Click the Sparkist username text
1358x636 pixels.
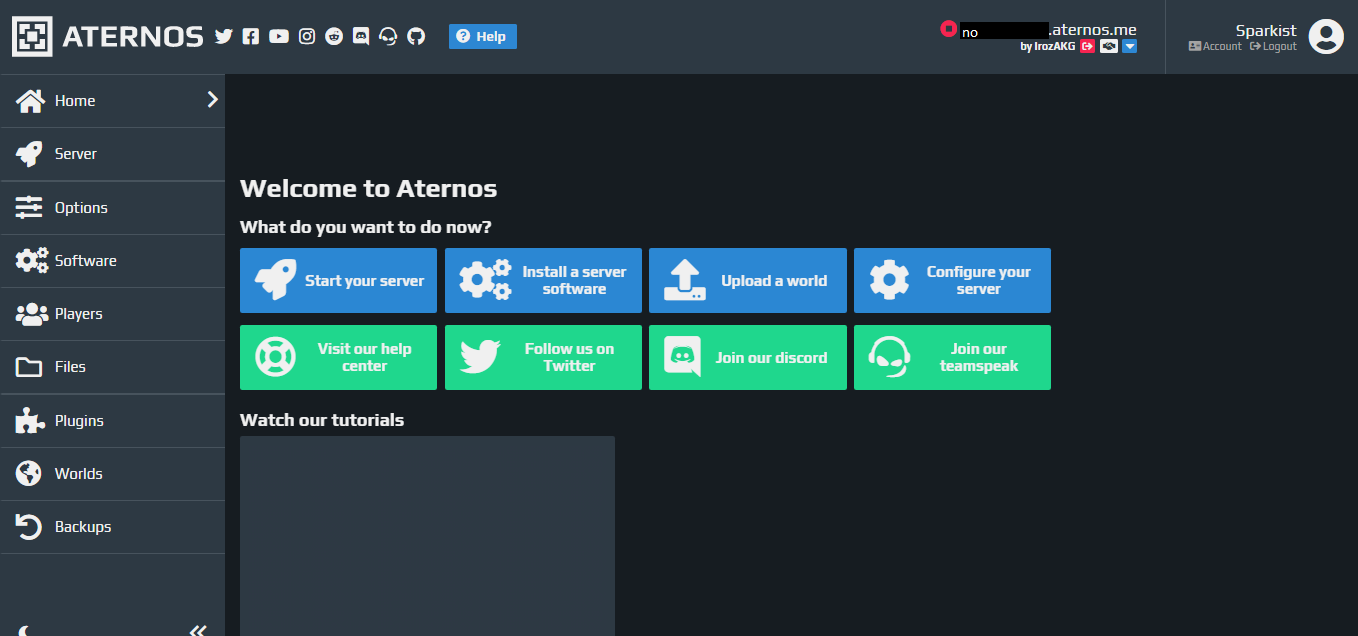click(1266, 30)
